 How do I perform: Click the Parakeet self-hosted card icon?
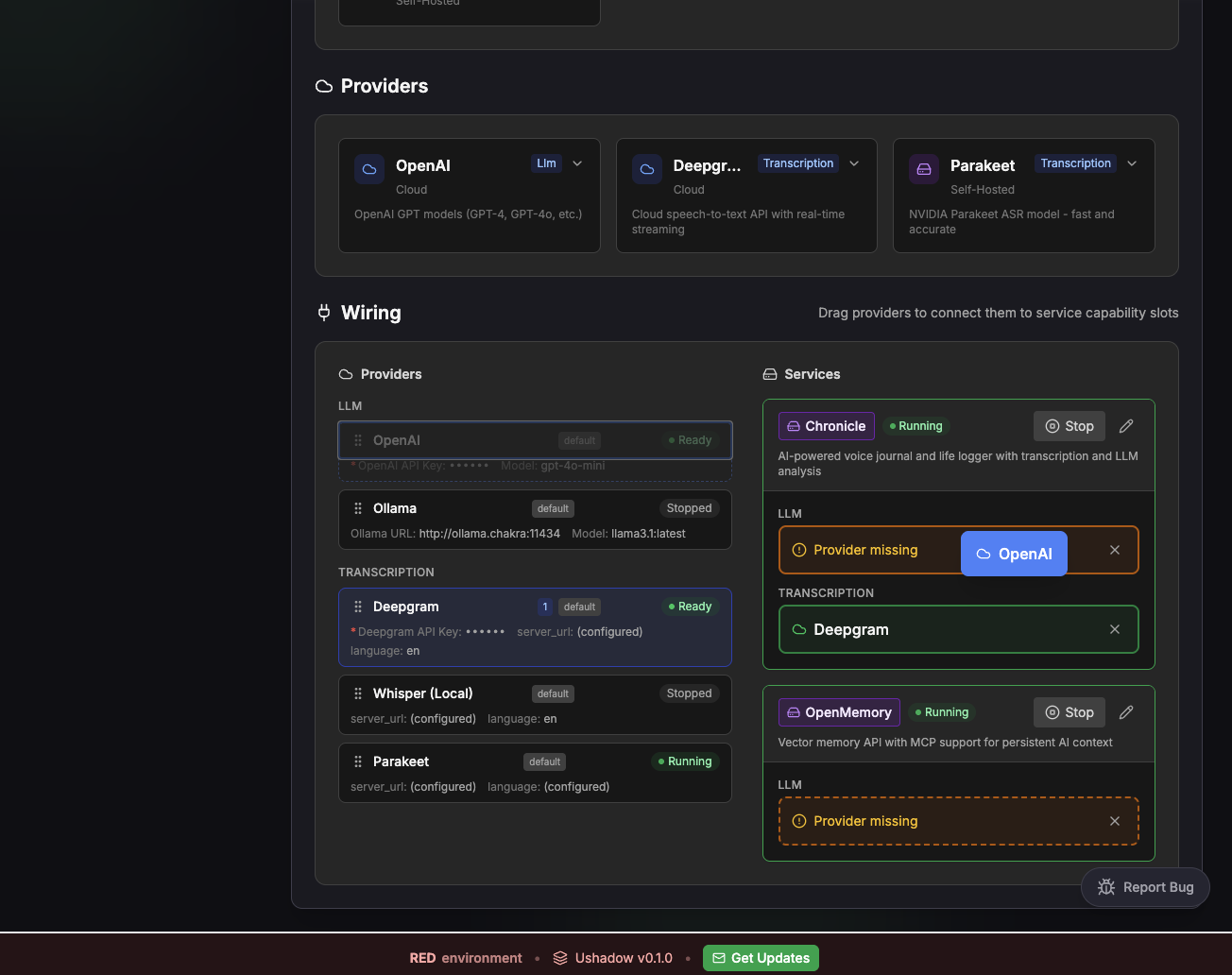(x=924, y=169)
